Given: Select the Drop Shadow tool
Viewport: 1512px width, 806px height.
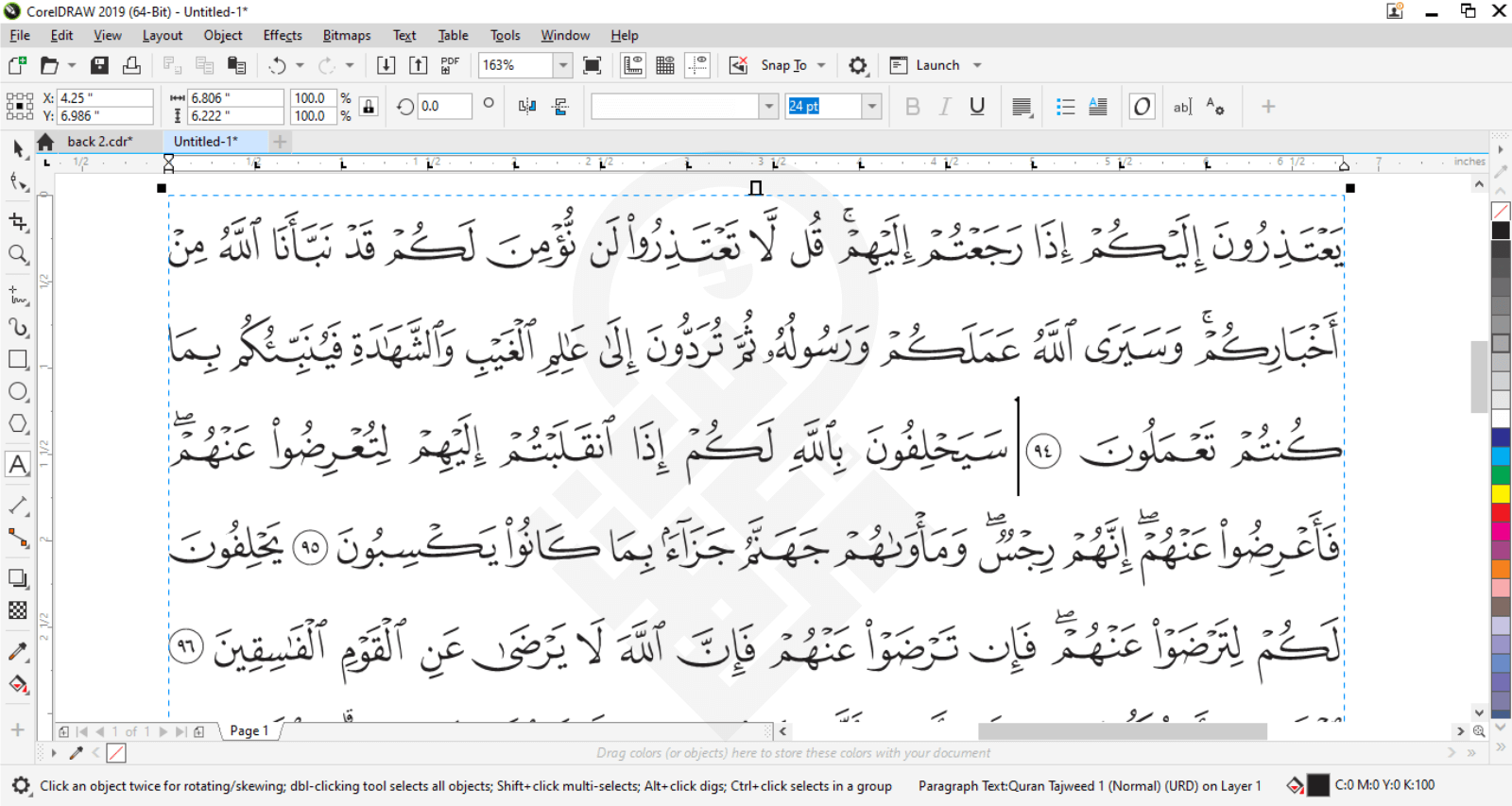Looking at the screenshot, I should pos(18,578).
